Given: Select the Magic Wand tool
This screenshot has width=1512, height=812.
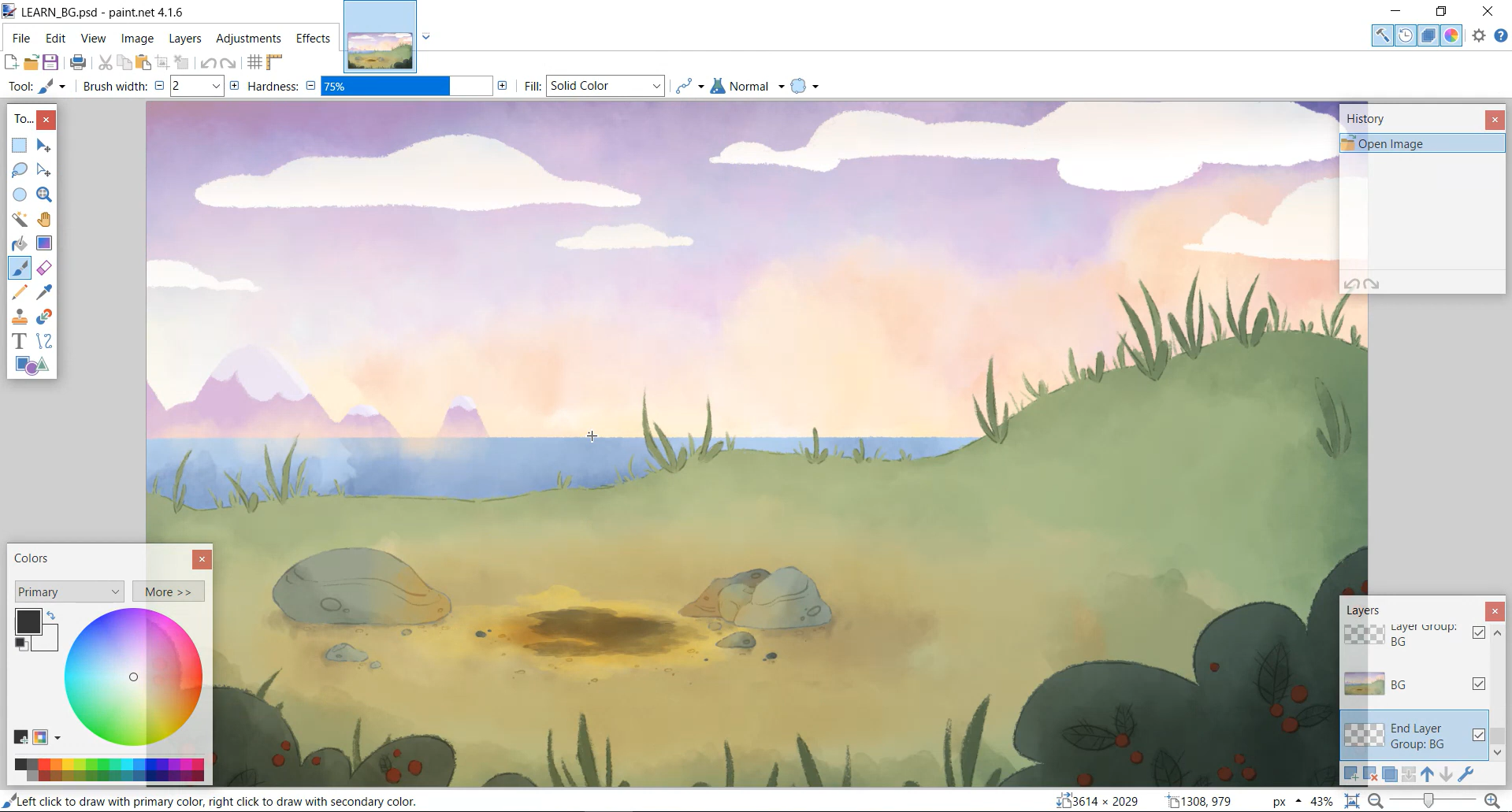Looking at the screenshot, I should tap(20, 219).
